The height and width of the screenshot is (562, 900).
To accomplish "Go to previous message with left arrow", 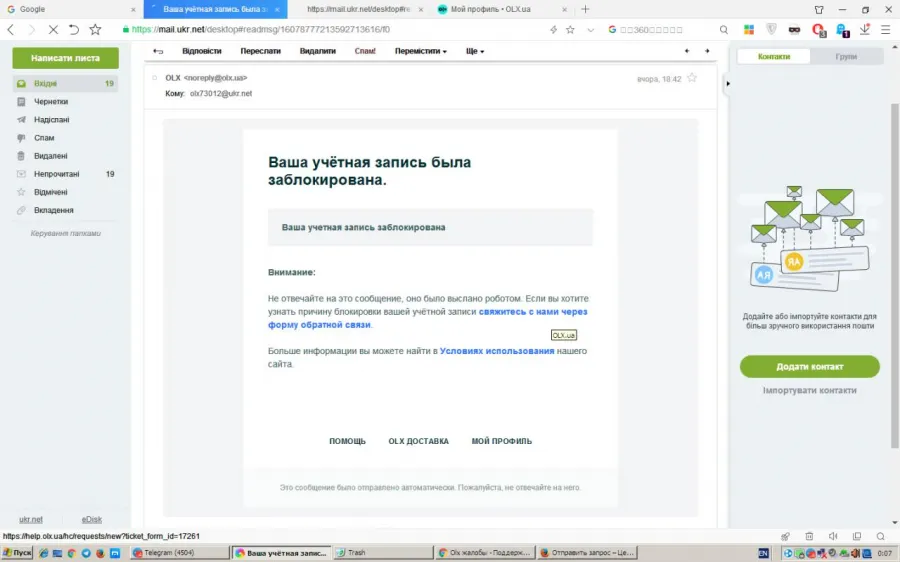I will point(686,51).
